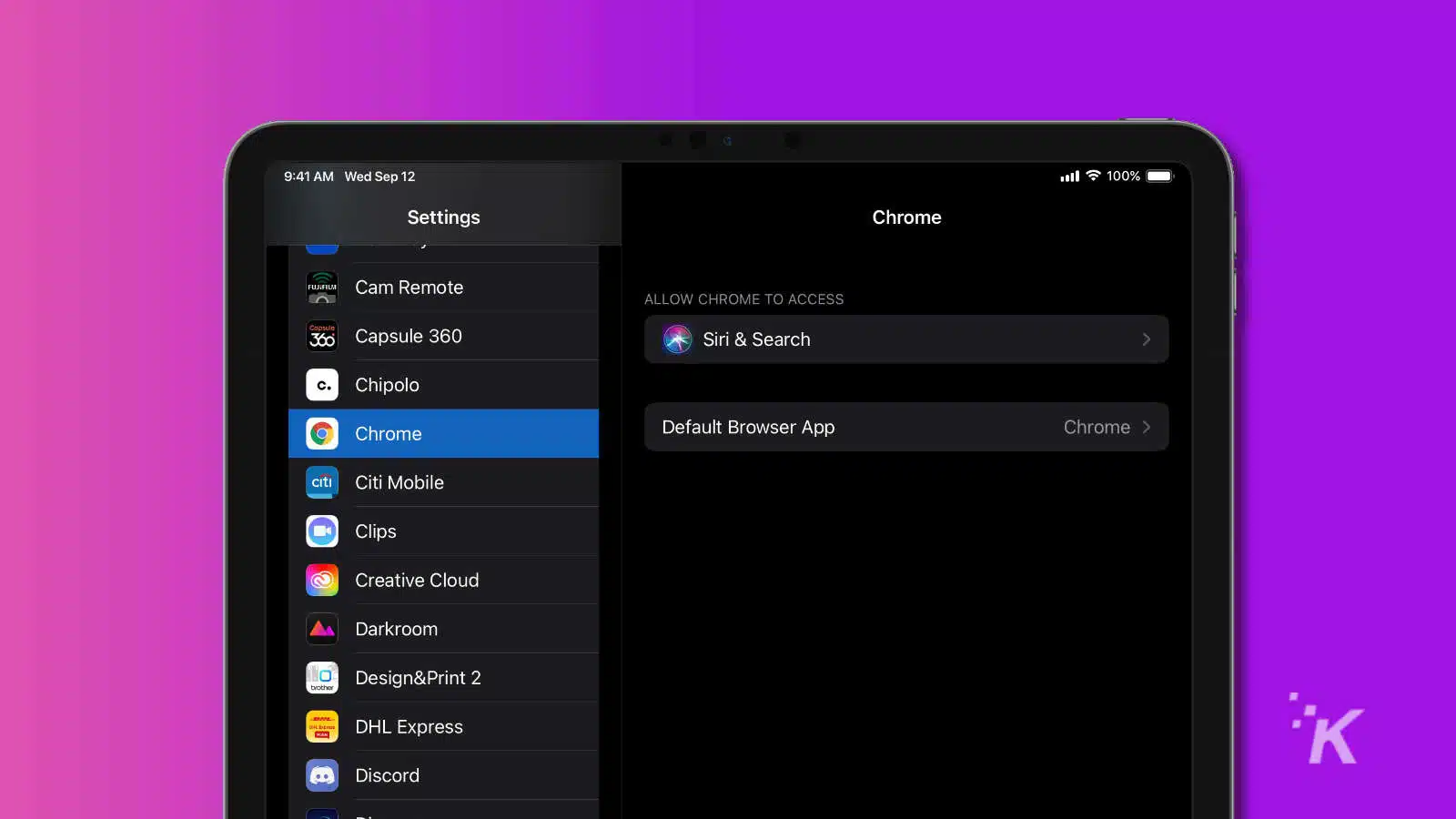Select Chrome in the Settings sidebar list
1456x819 pixels.
point(443,433)
